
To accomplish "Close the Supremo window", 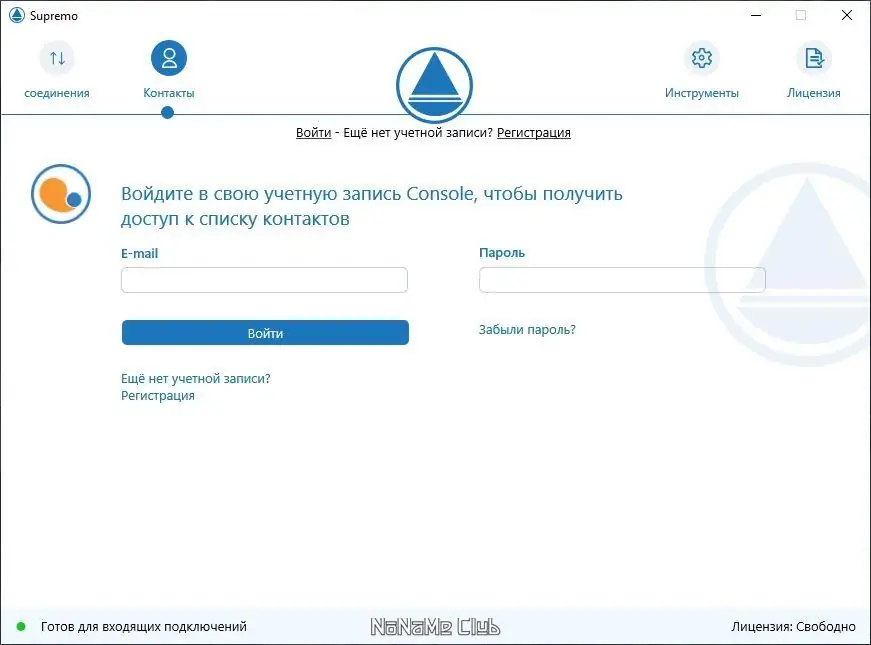I will [847, 15].
